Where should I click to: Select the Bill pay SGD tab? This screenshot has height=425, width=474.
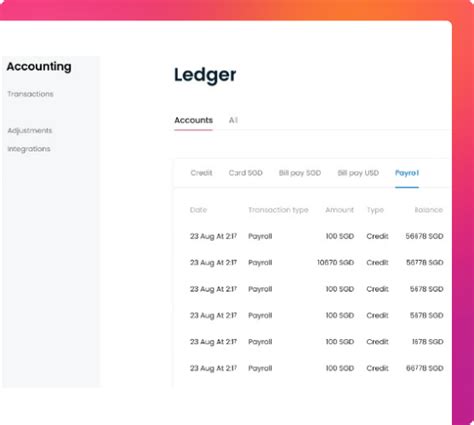click(x=300, y=173)
